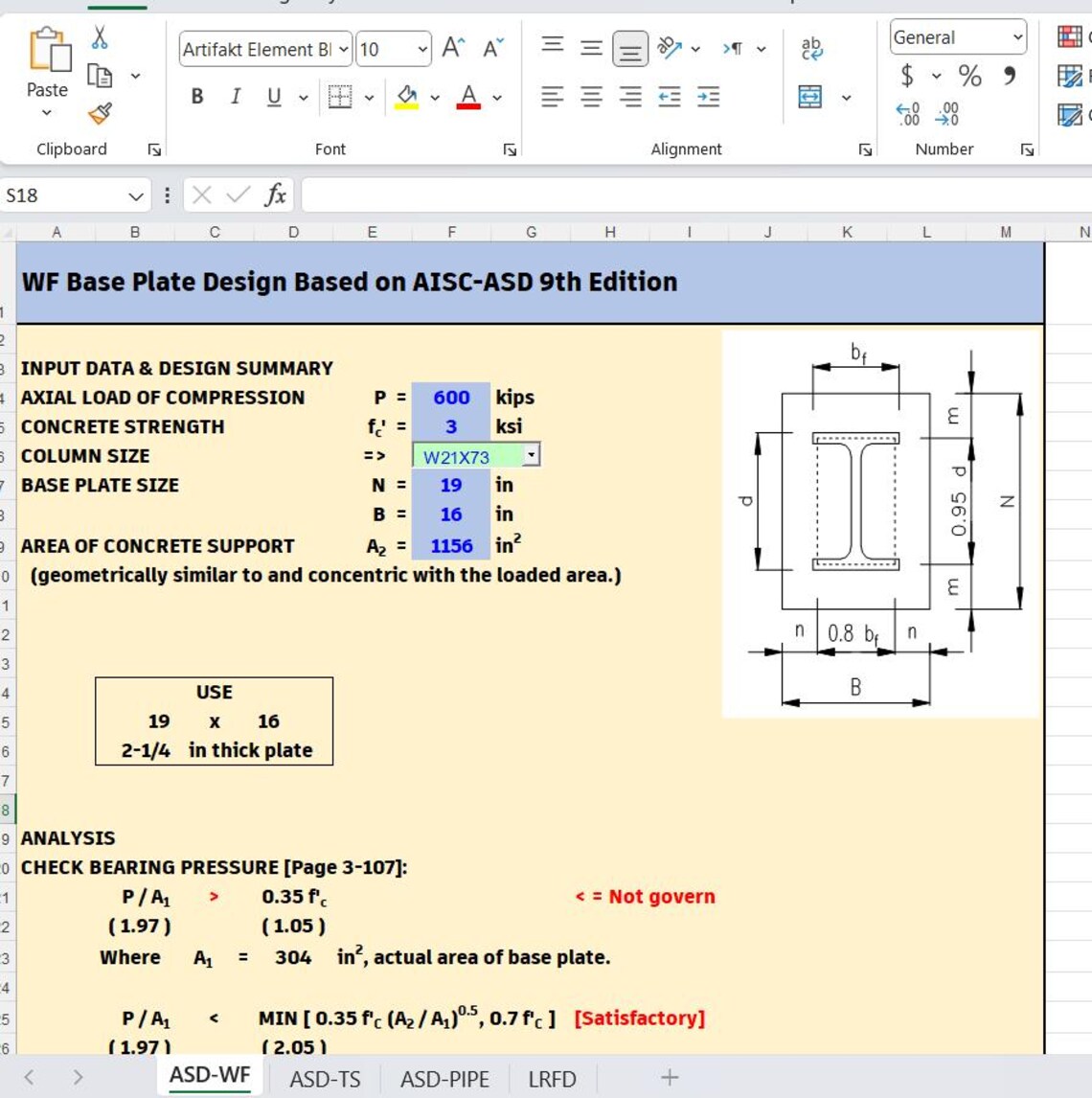Top align cell contents

tap(553, 47)
